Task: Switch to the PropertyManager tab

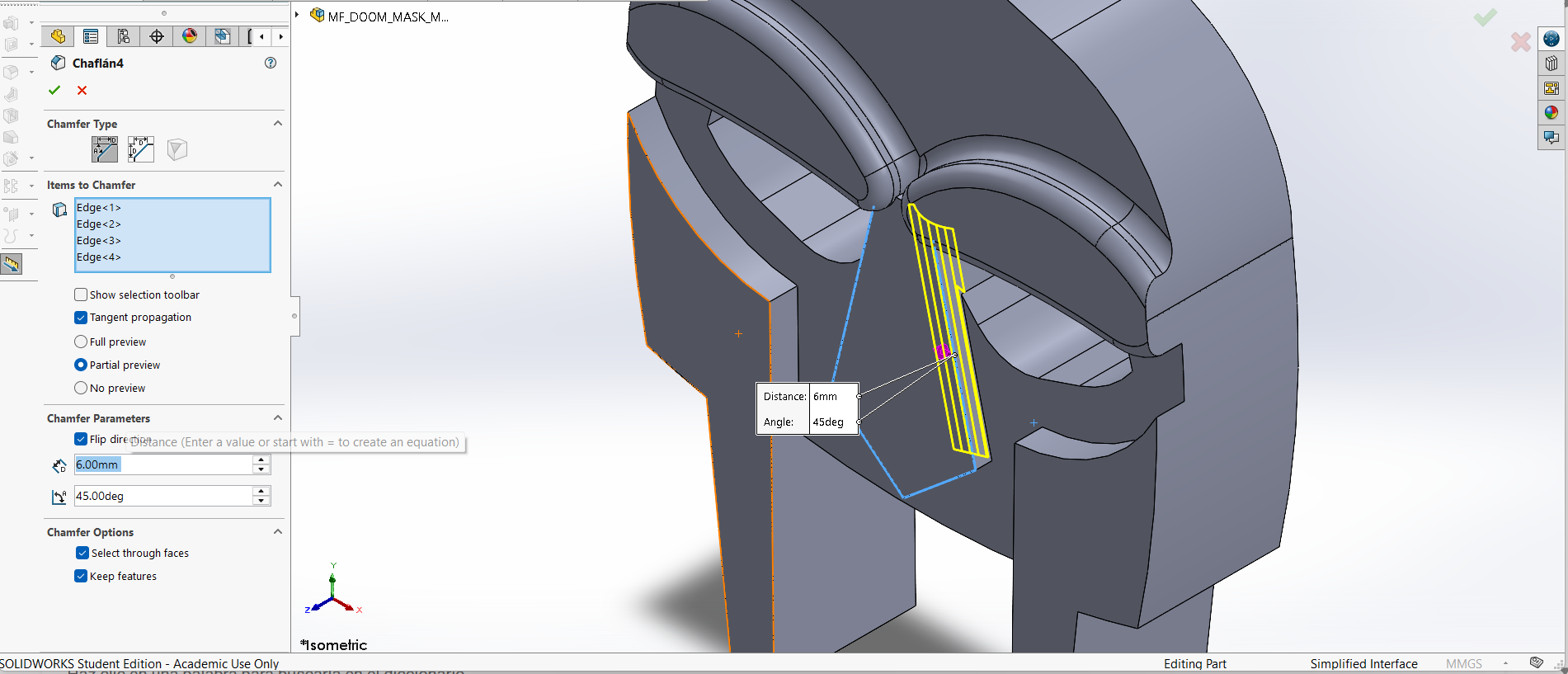Action: 91,36
